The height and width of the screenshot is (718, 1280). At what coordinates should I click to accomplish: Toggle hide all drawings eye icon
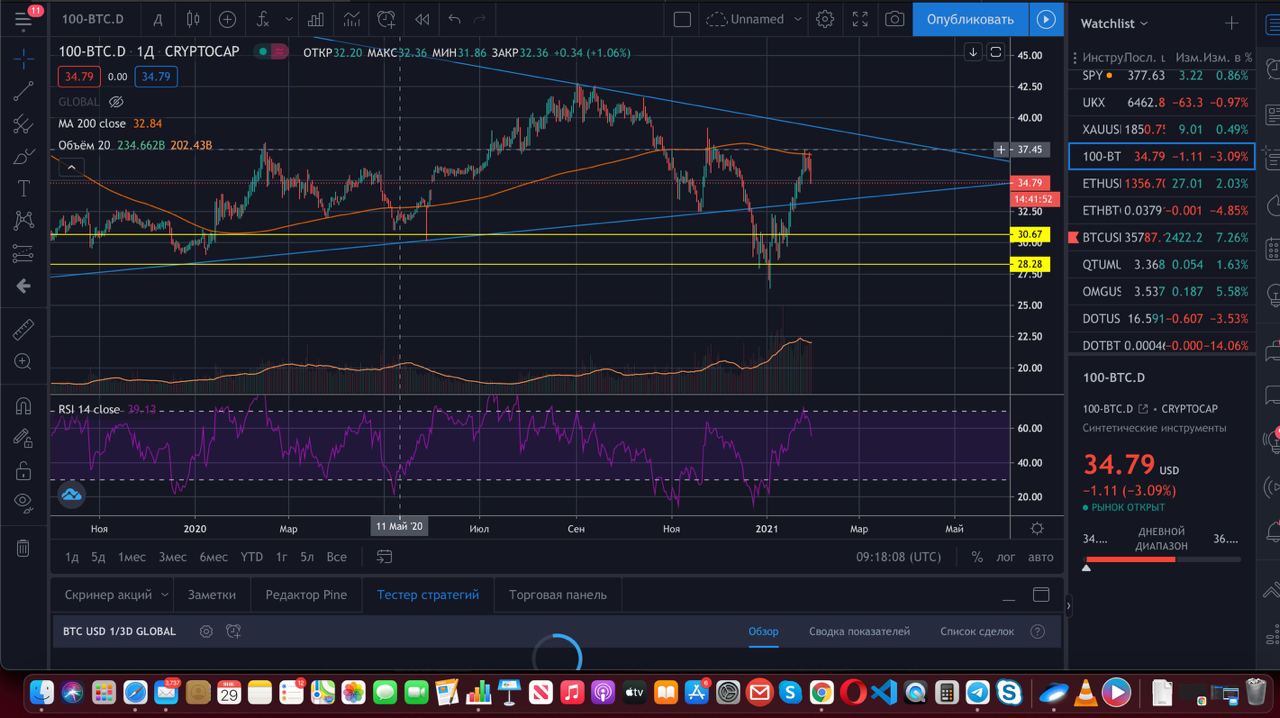point(23,502)
